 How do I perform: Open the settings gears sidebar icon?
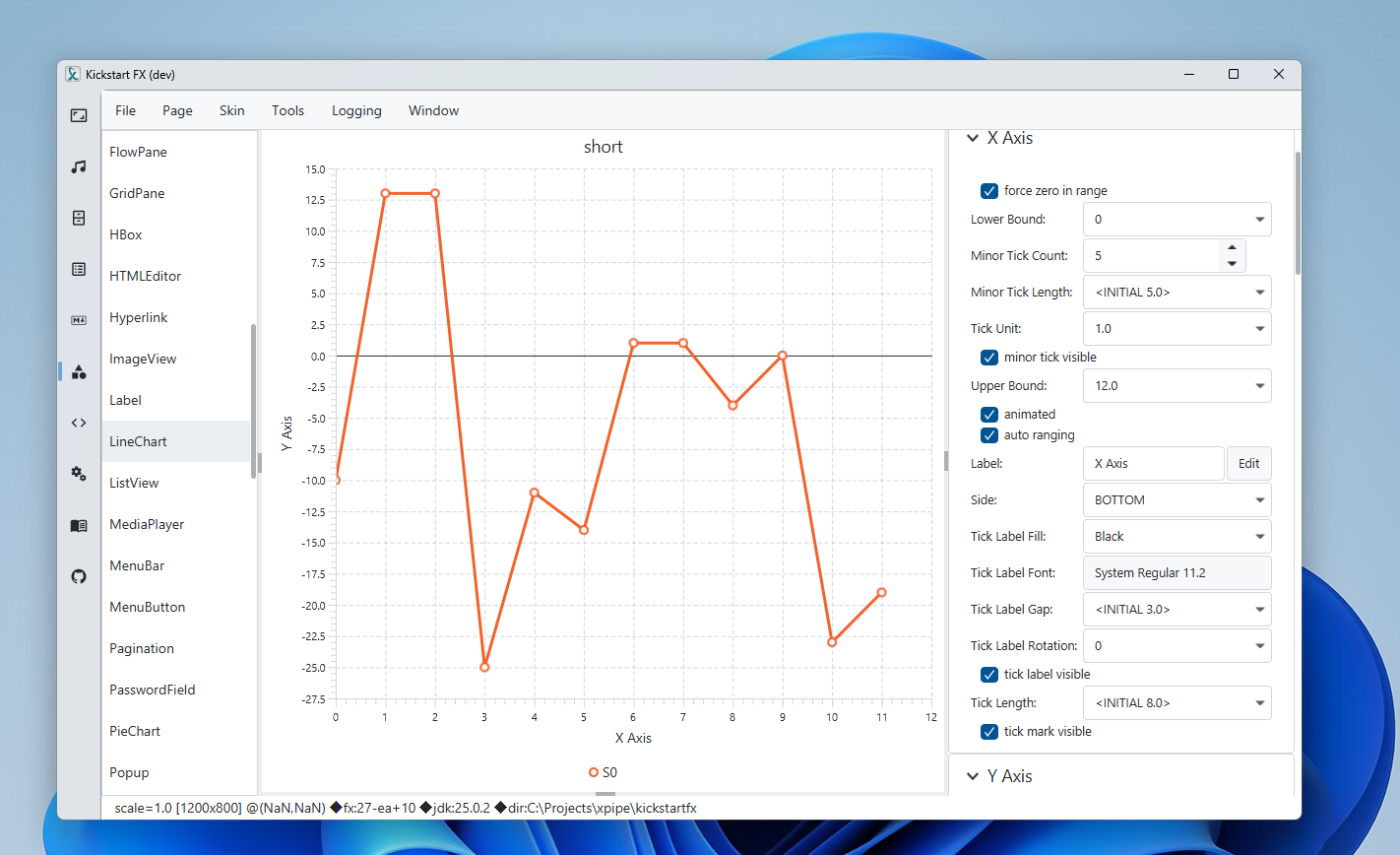(x=79, y=474)
